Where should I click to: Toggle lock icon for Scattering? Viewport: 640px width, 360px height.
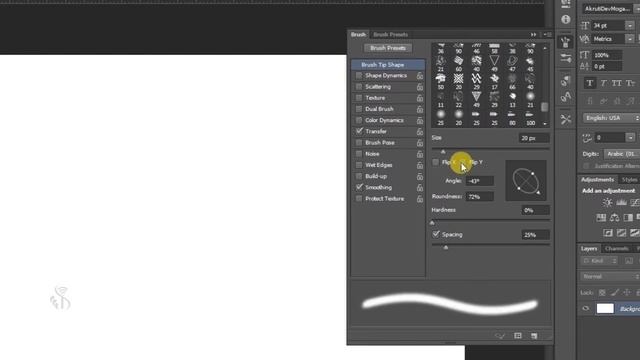(x=420, y=87)
